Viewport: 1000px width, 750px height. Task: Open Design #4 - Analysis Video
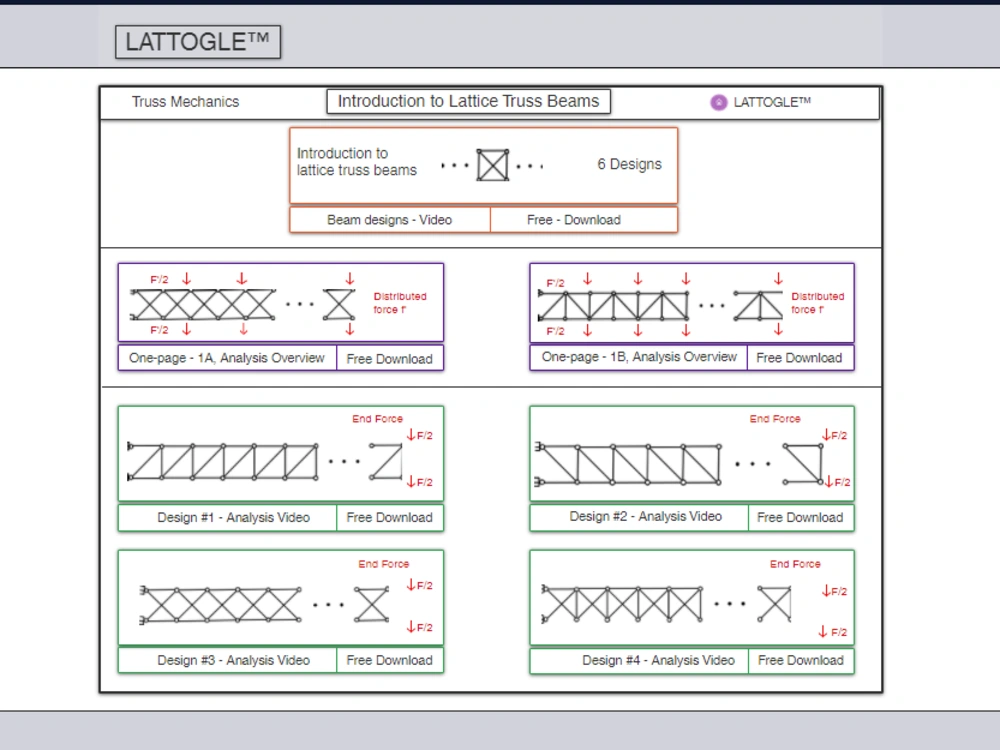click(x=638, y=661)
